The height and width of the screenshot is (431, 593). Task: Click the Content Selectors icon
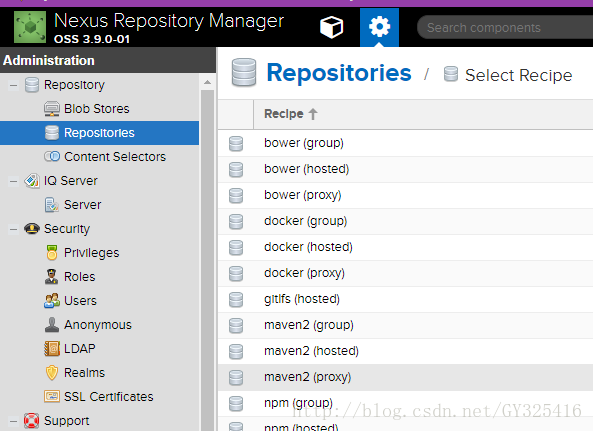tap(52, 156)
